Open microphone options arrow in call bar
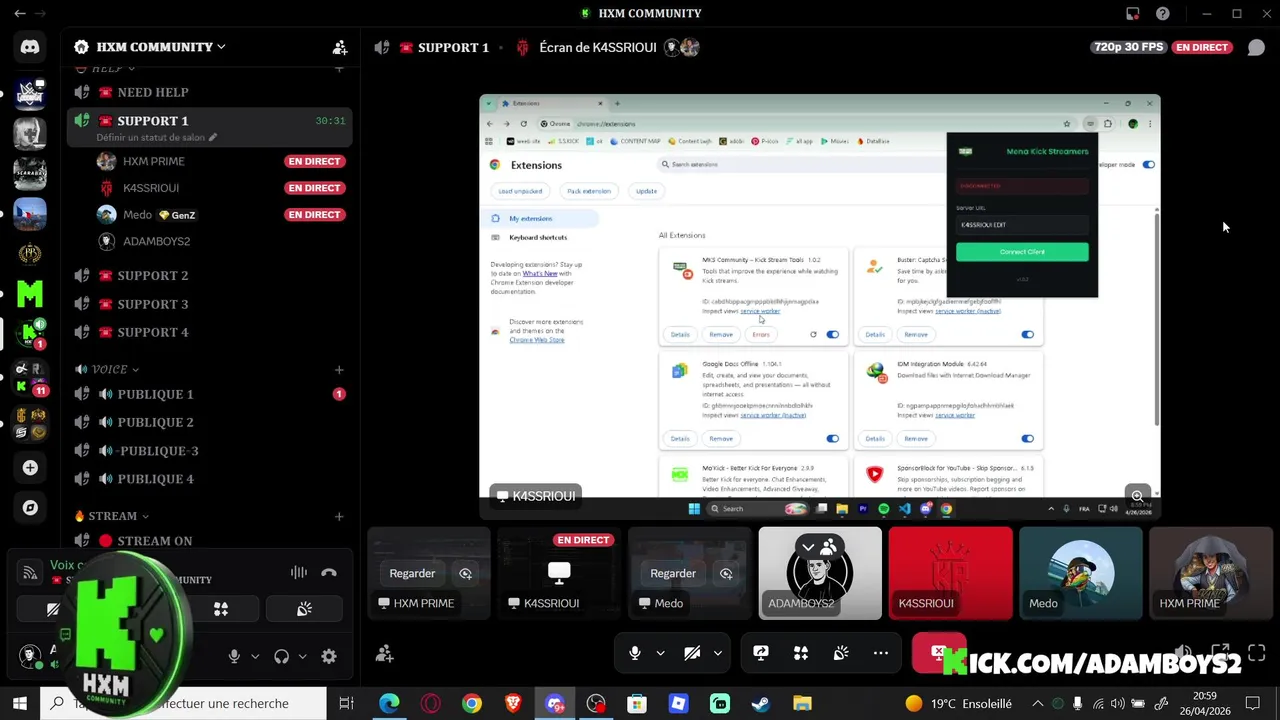The width and height of the screenshot is (1280, 720). 660,653
